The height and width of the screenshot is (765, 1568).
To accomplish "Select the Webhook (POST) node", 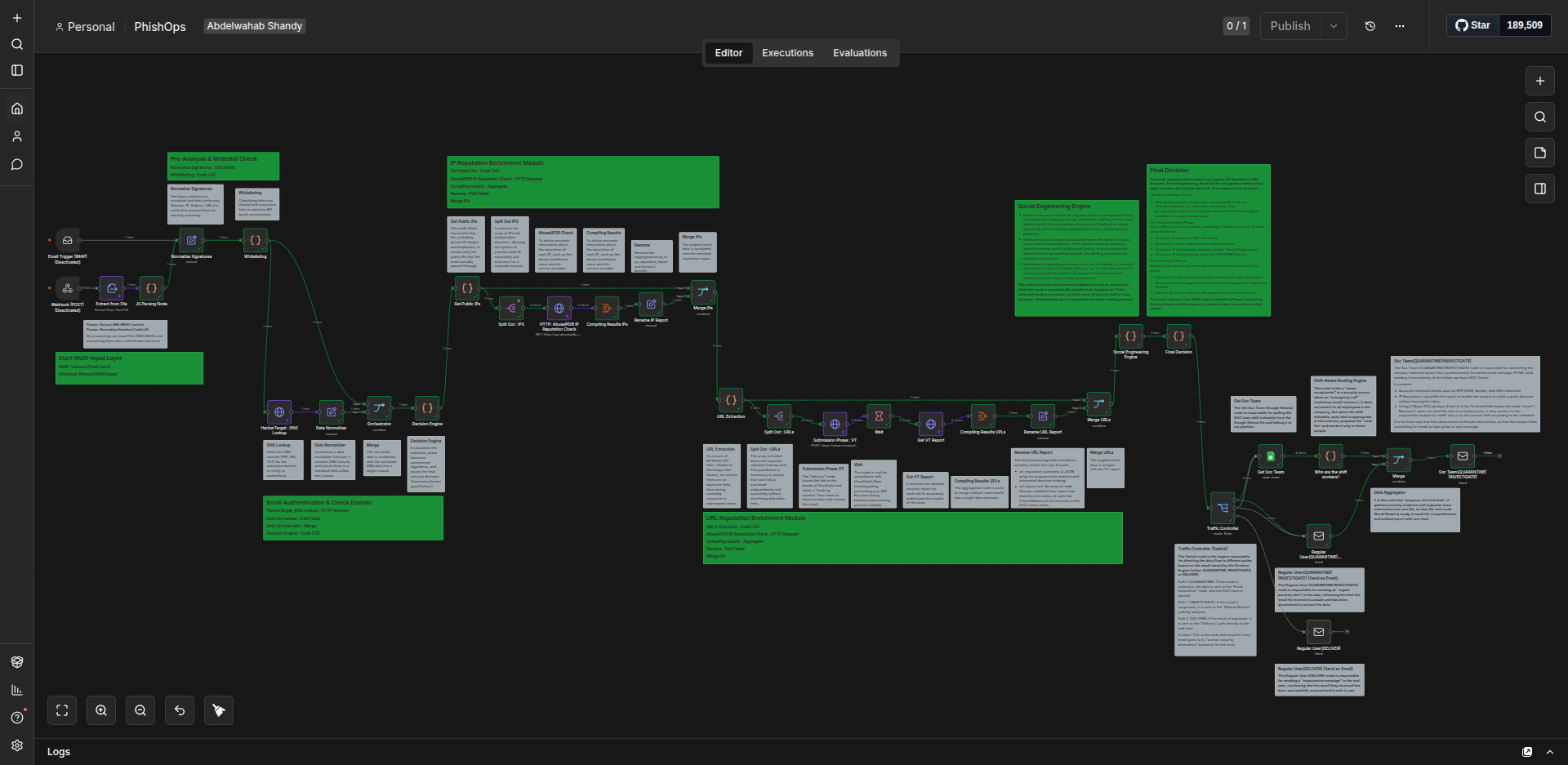I will pos(68,288).
